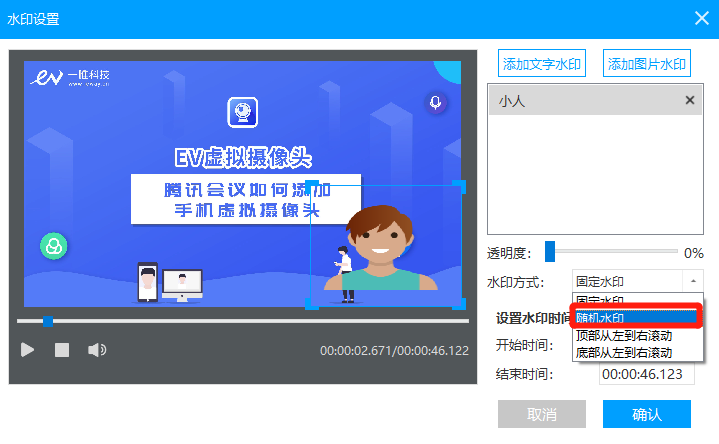The image size is (719, 444).
Task: Click the playback time readout
Action: click(394, 350)
